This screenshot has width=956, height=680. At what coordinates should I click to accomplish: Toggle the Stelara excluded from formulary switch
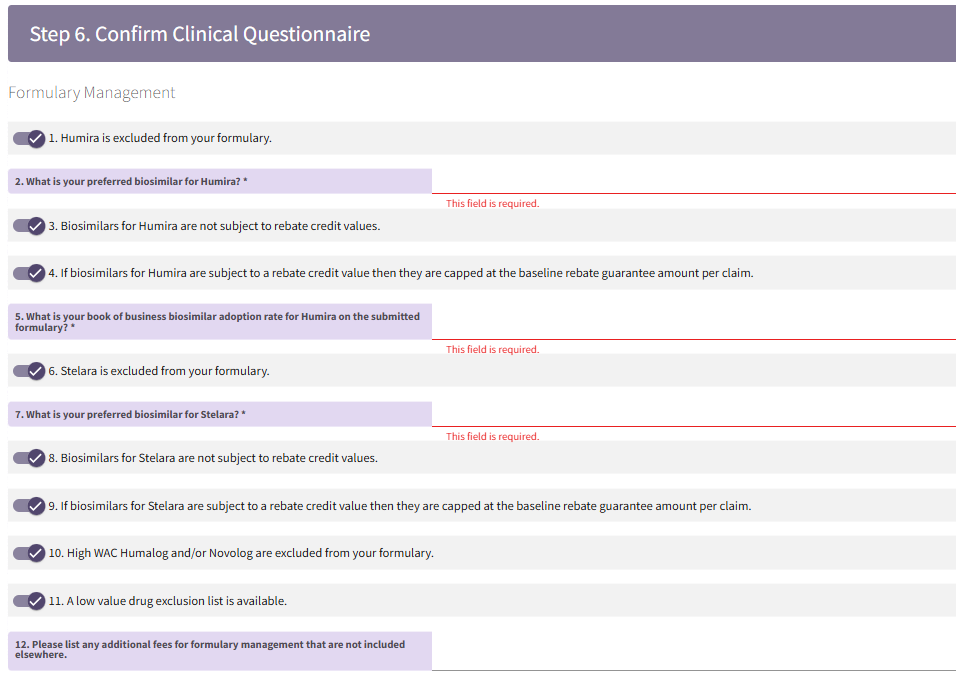pos(29,371)
